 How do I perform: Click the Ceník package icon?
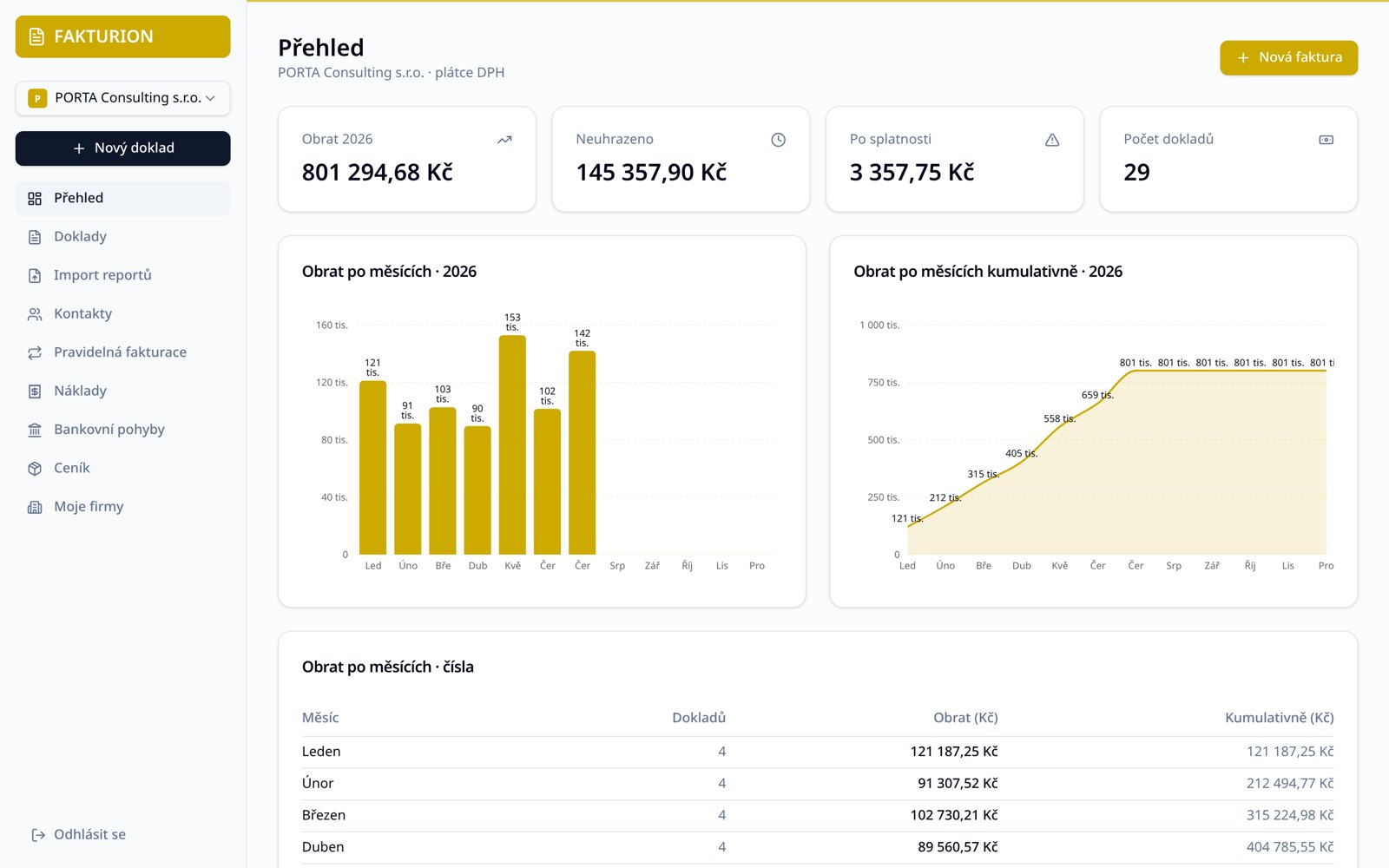[x=35, y=469]
